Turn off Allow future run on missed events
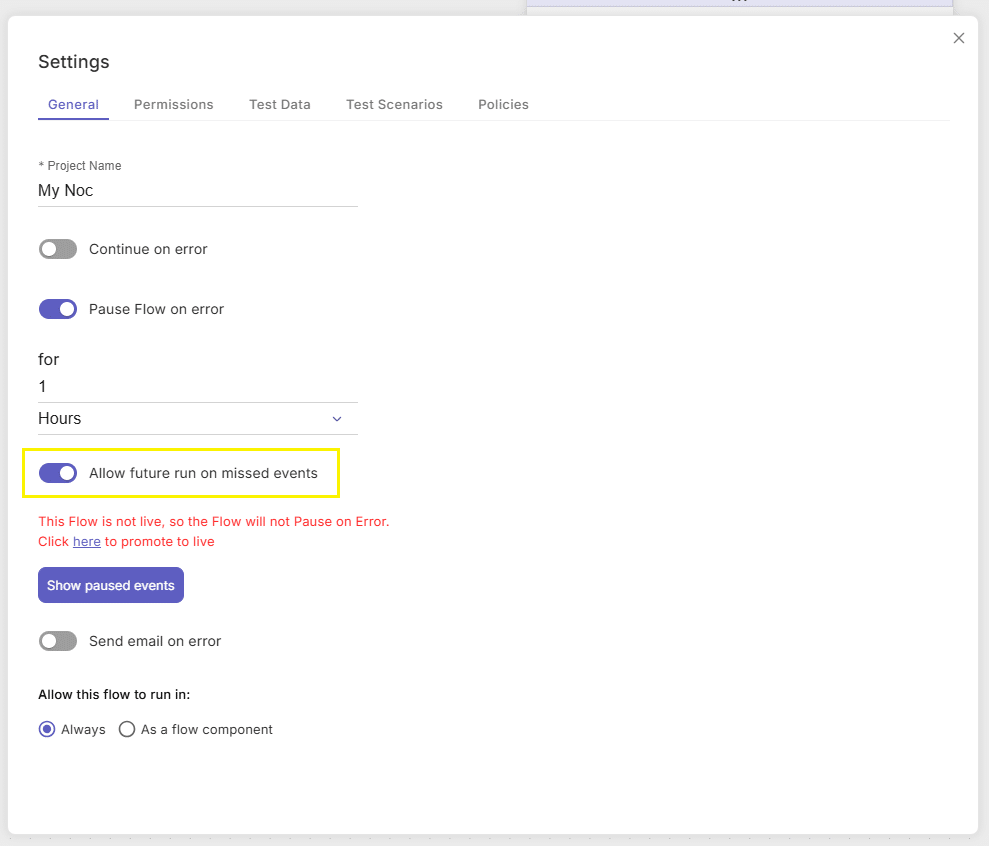Screen dimensions: 989x846 tap(58, 473)
